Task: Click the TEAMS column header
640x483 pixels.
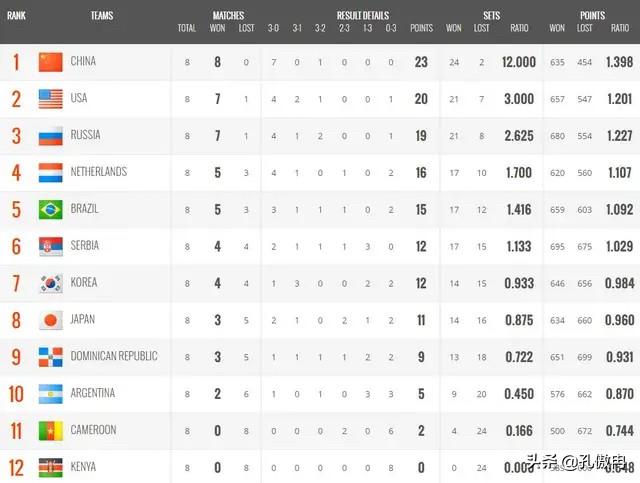Action: pyautogui.click(x=102, y=16)
